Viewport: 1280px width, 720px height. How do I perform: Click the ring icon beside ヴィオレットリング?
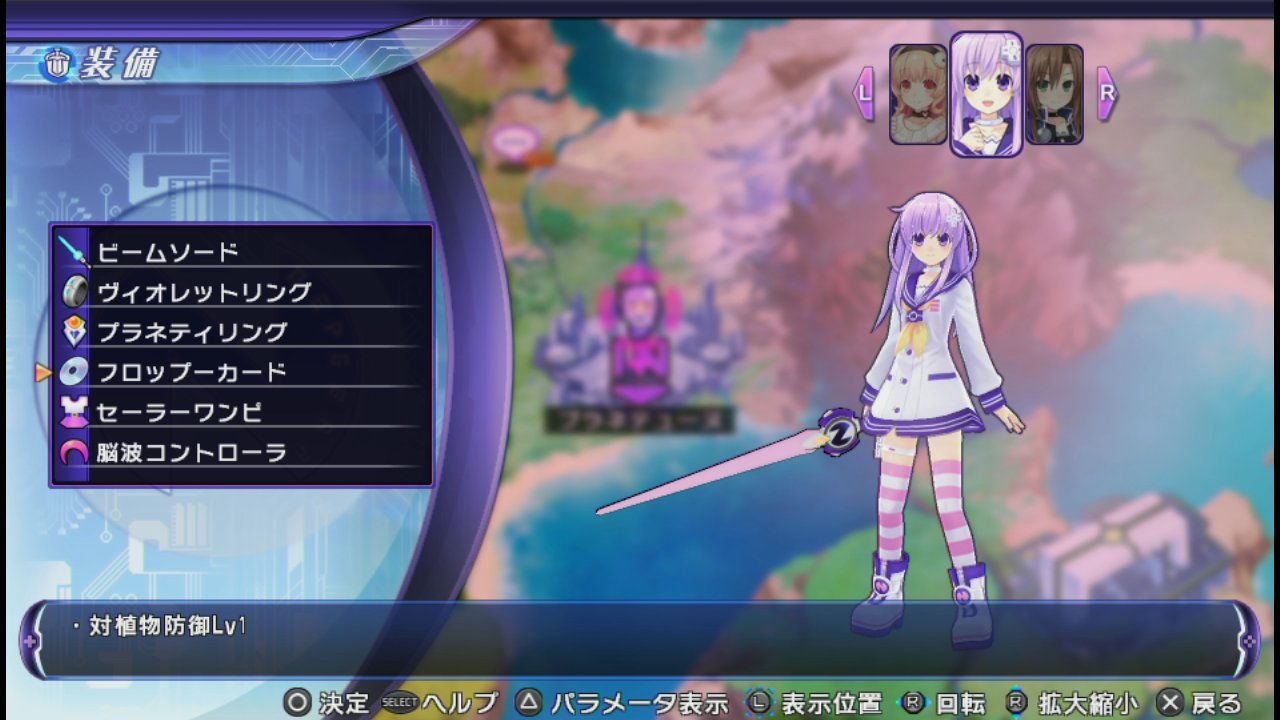click(75, 291)
